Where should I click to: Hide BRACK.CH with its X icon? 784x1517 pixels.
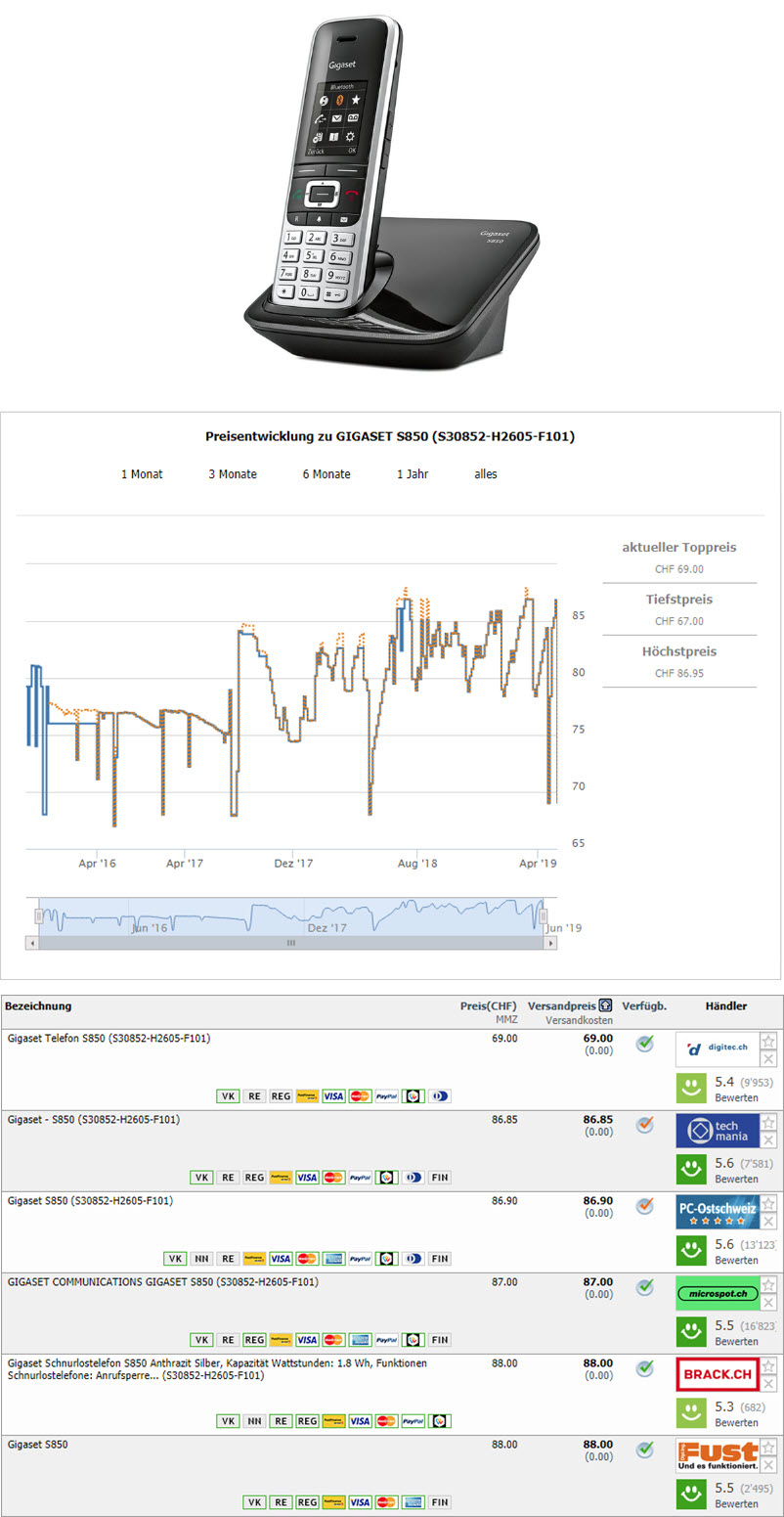coord(768,1383)
